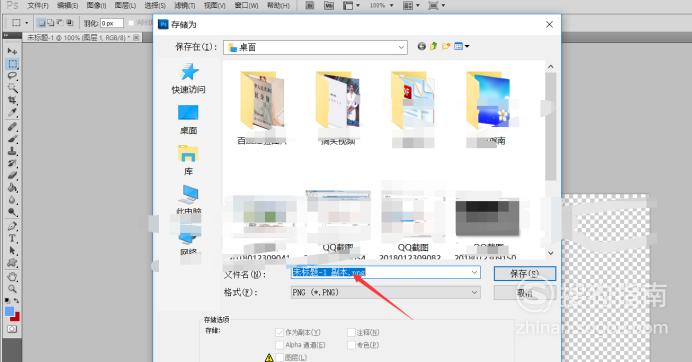Viewport: 692px width, 362px height.
Task: Select the Eyedropper tool
Action: pos(12,112)
